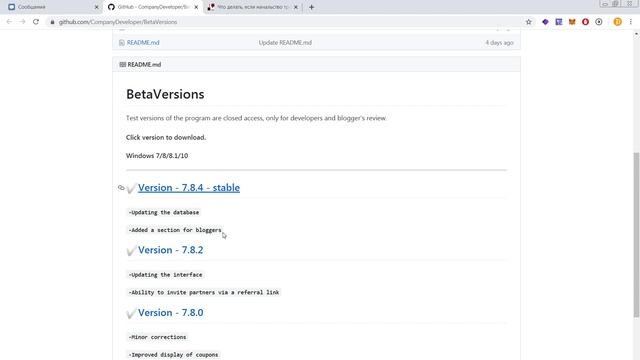Click the address bar URL field
This screenshot has height=360, width=640.
286,22
